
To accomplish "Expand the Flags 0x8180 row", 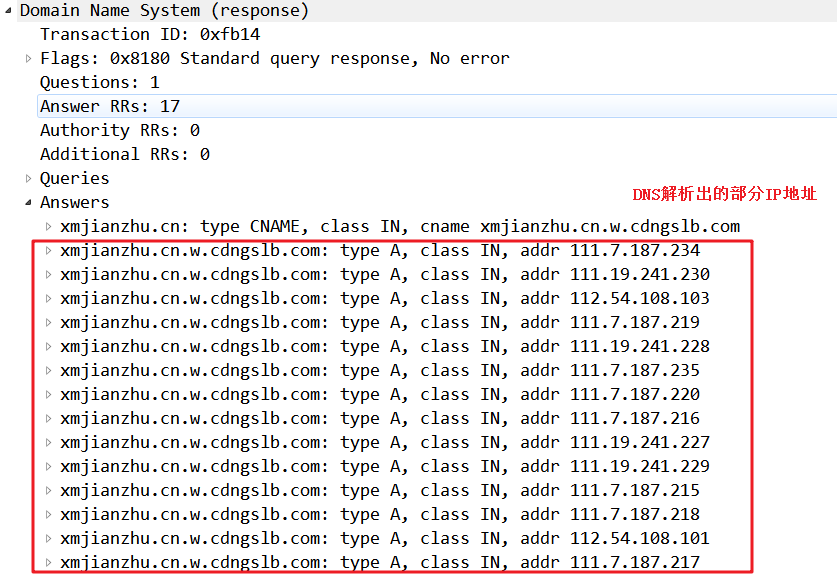I will (x=28, y=58).
